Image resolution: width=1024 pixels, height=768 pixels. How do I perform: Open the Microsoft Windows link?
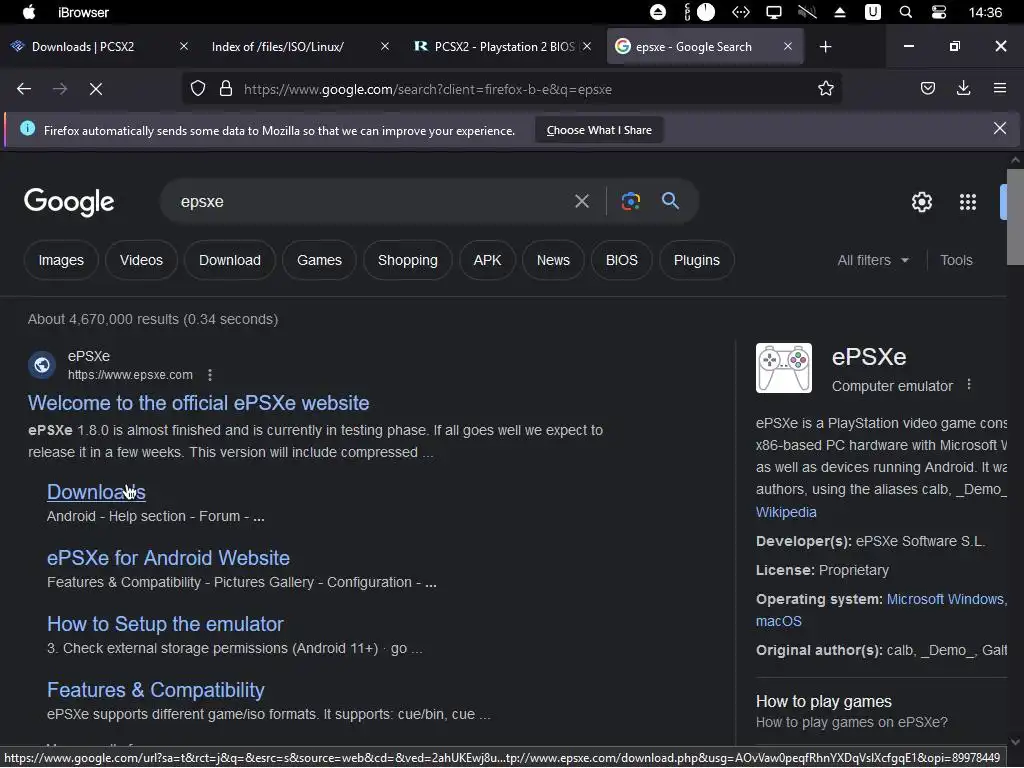tap(945, 599)
